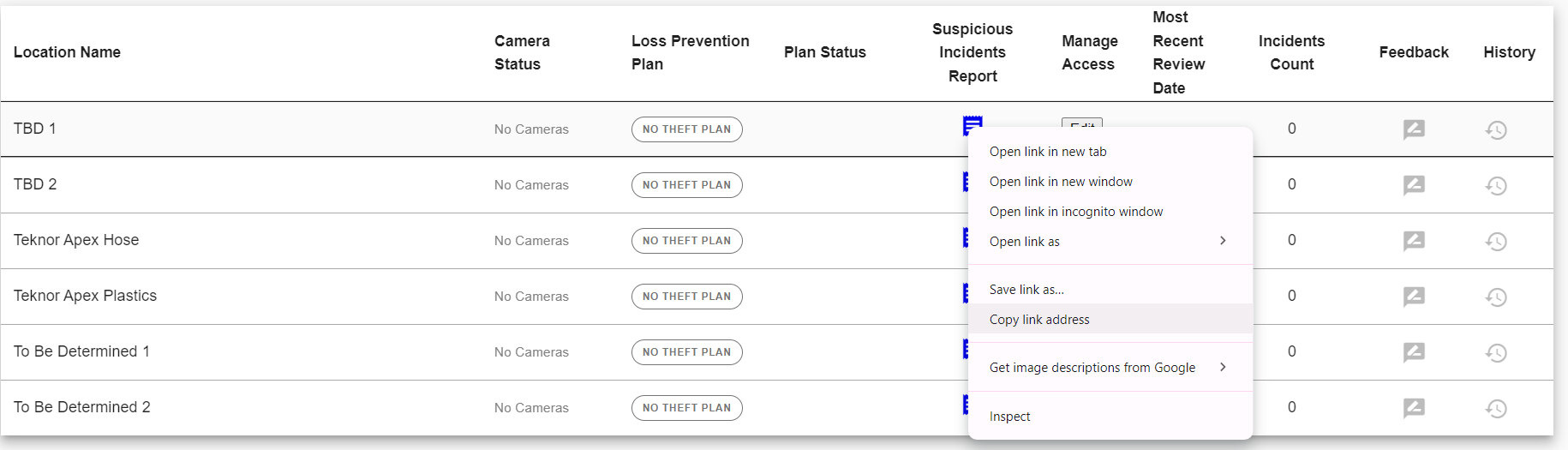
Task: View history icon for To Be Determined 2
Action: click(1496, 408)
